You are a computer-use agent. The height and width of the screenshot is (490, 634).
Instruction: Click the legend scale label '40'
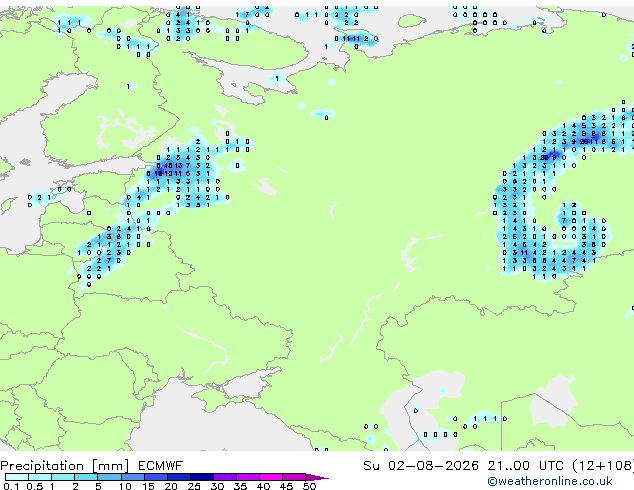click(263, 486)
